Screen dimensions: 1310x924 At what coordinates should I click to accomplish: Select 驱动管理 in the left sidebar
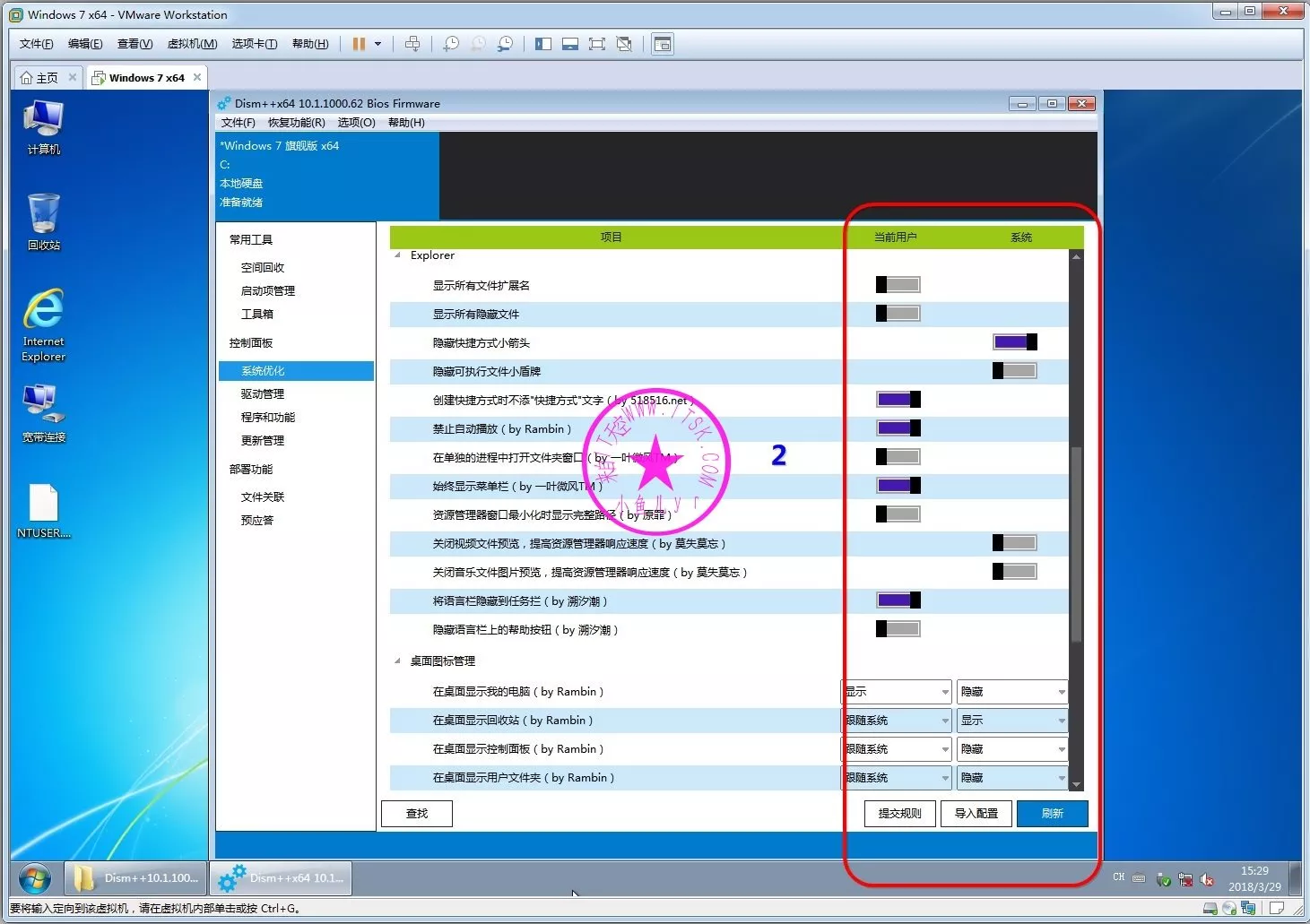coord(262,394)
